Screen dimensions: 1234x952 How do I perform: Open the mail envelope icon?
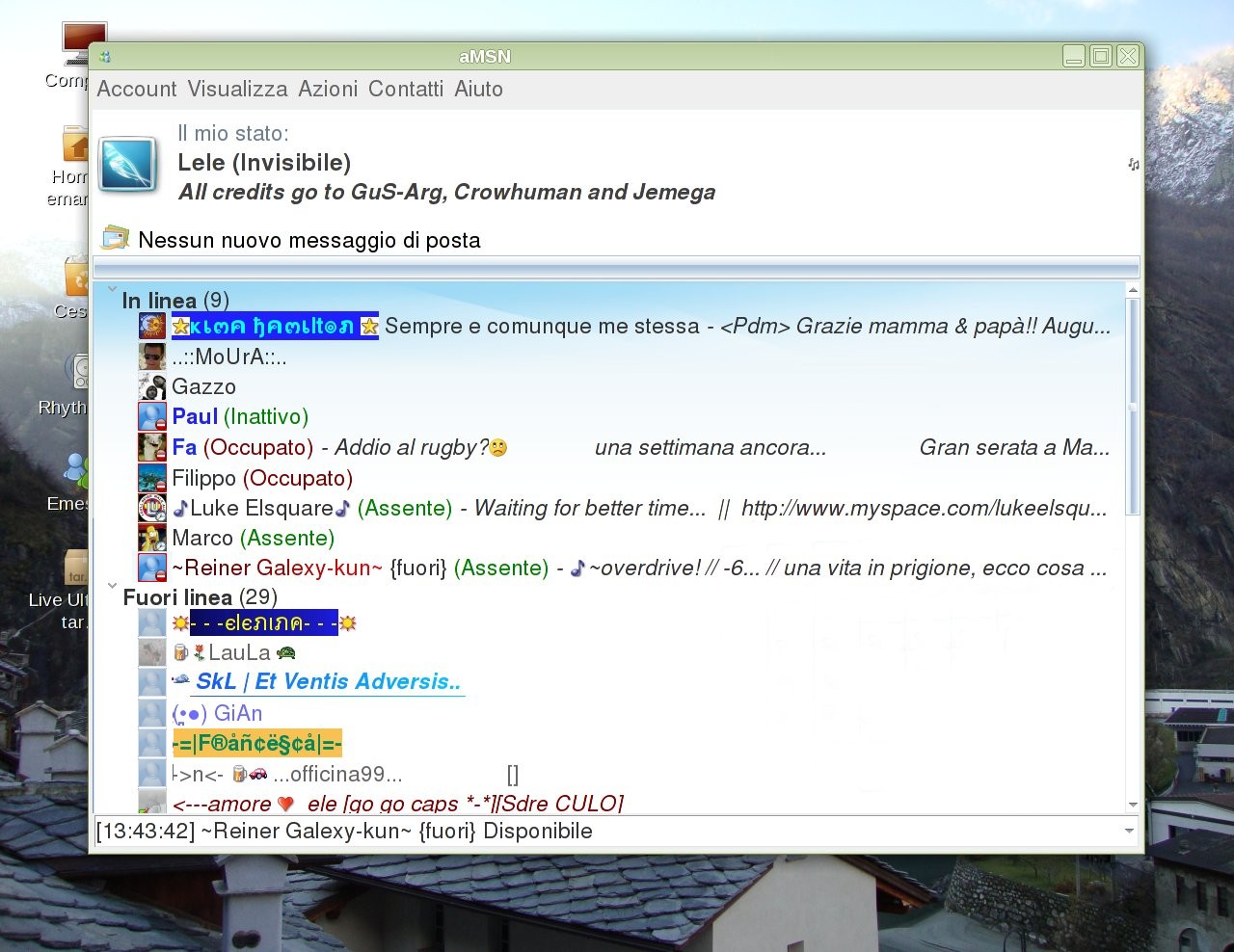coord(116,237)
